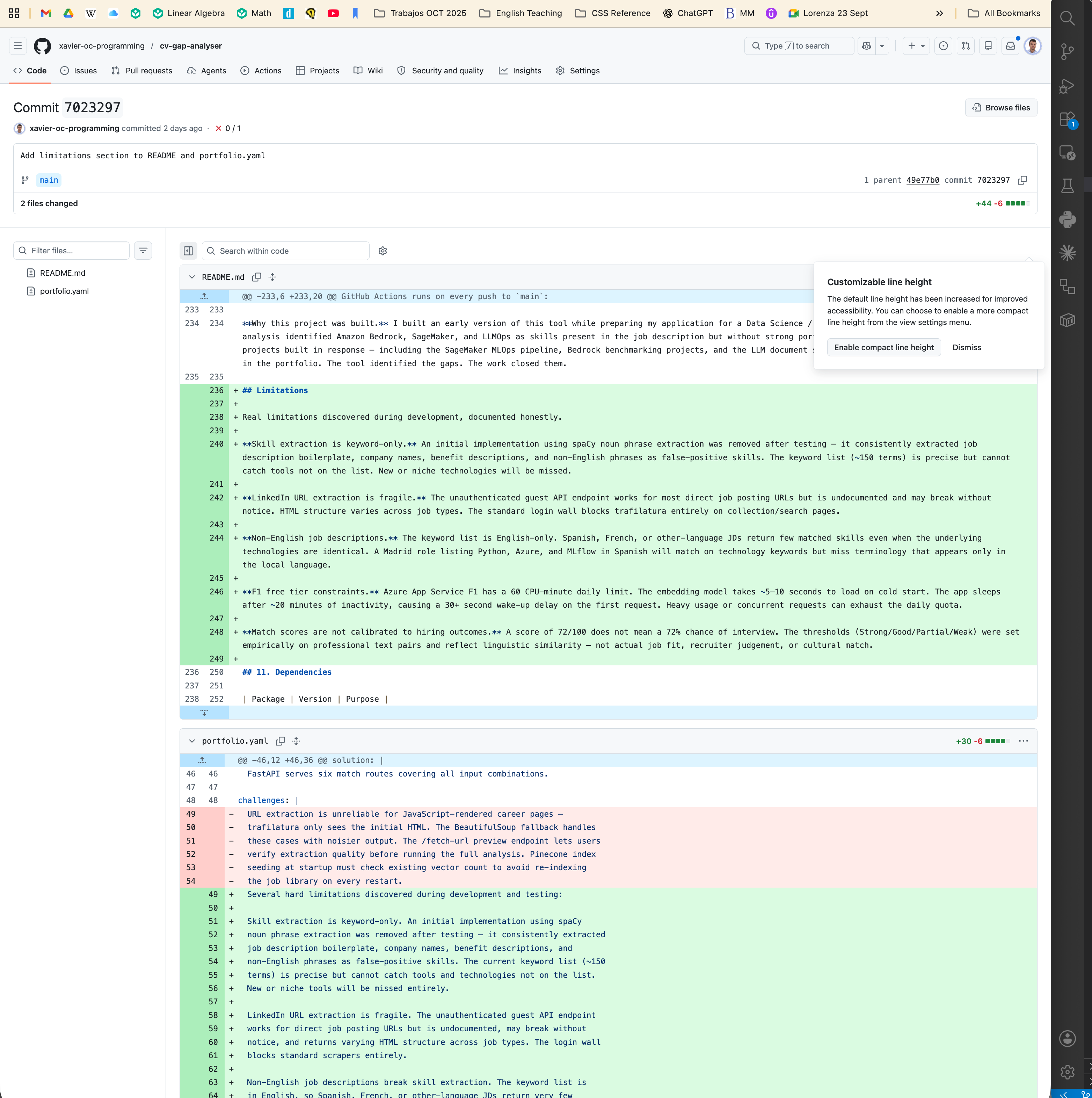The width and height of the screenshot is (1092, 1098).
Task: Open the Projects tab
Action: [x=318, y=71]
